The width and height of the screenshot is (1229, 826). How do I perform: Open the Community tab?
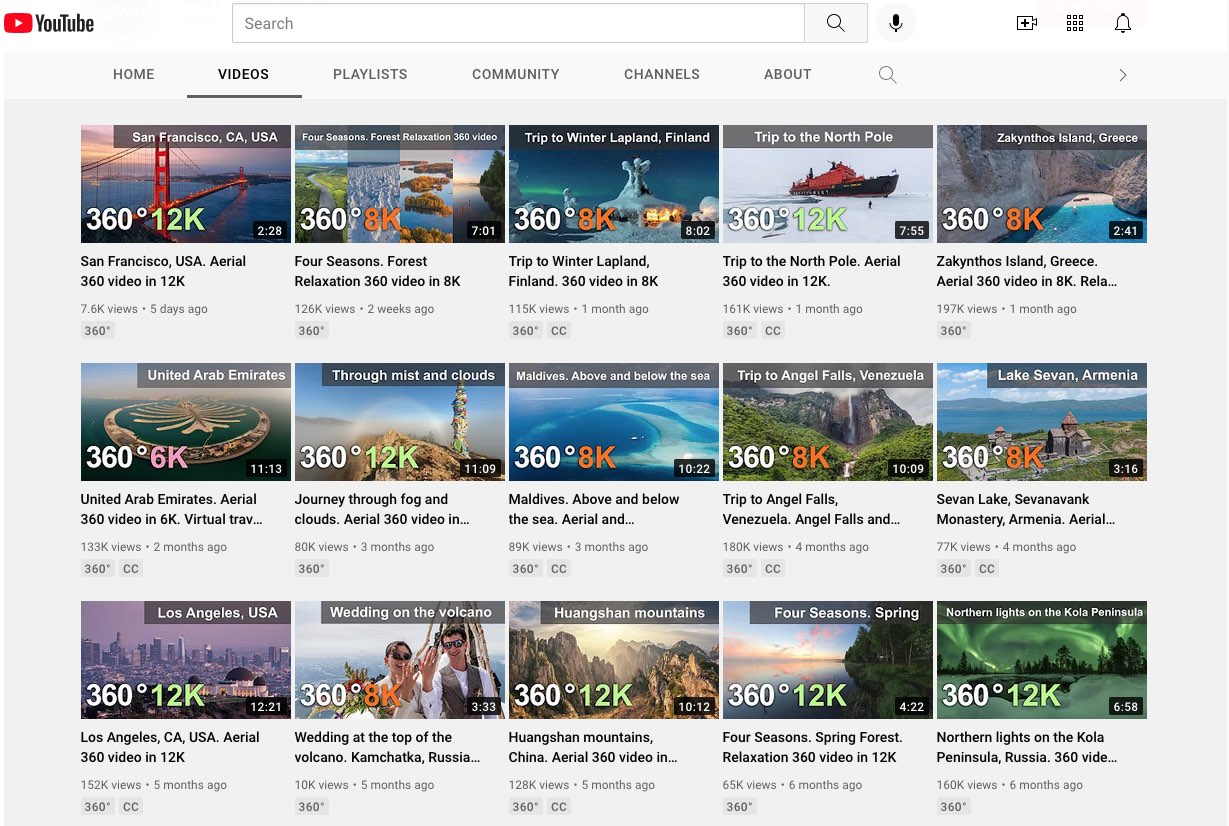pos(515,74)
